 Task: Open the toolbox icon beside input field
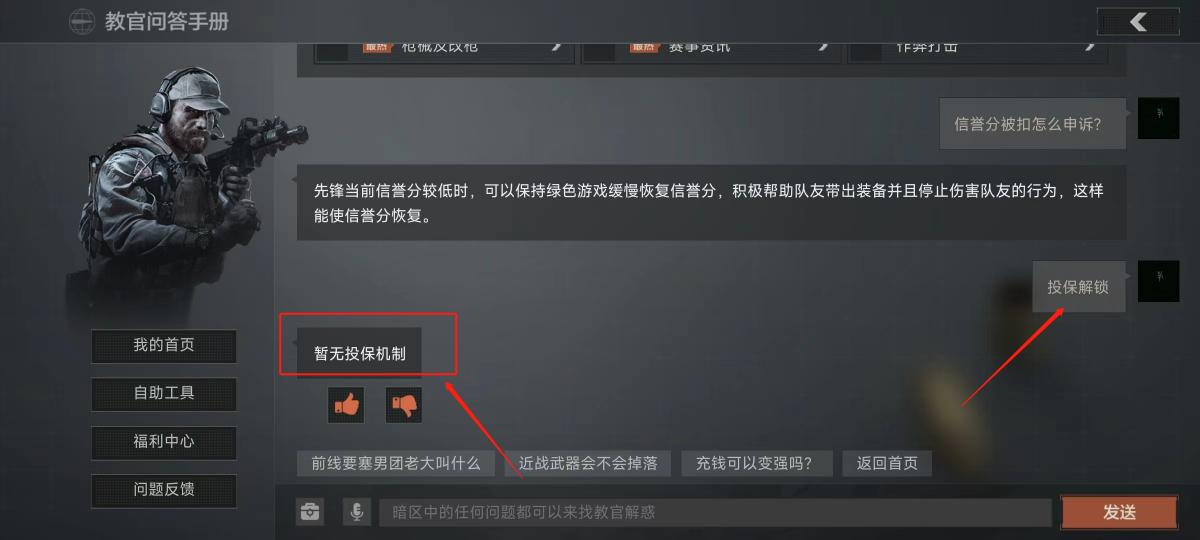click(310, 512)
